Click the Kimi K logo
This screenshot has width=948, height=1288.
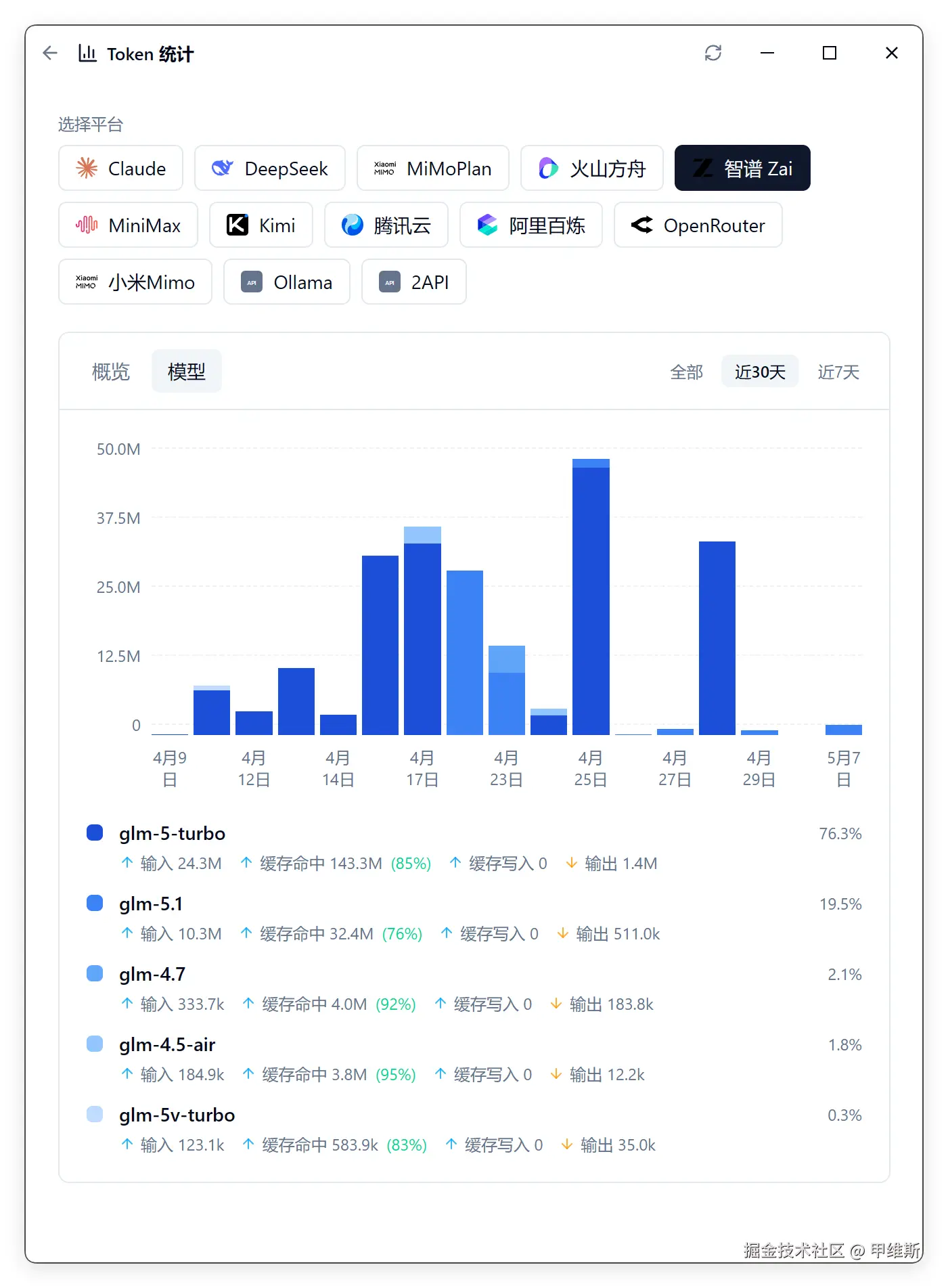(x=238, y=225)
